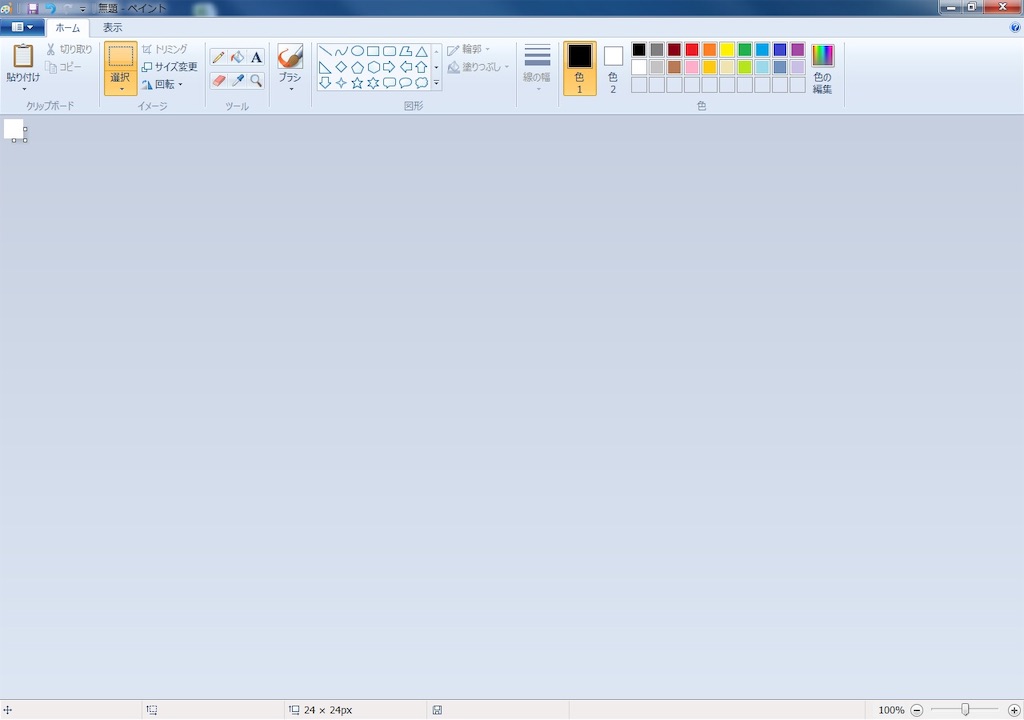Screen dimensions: 1024x720
Task: Choose the Curve shape
Action: click(341, 51)
